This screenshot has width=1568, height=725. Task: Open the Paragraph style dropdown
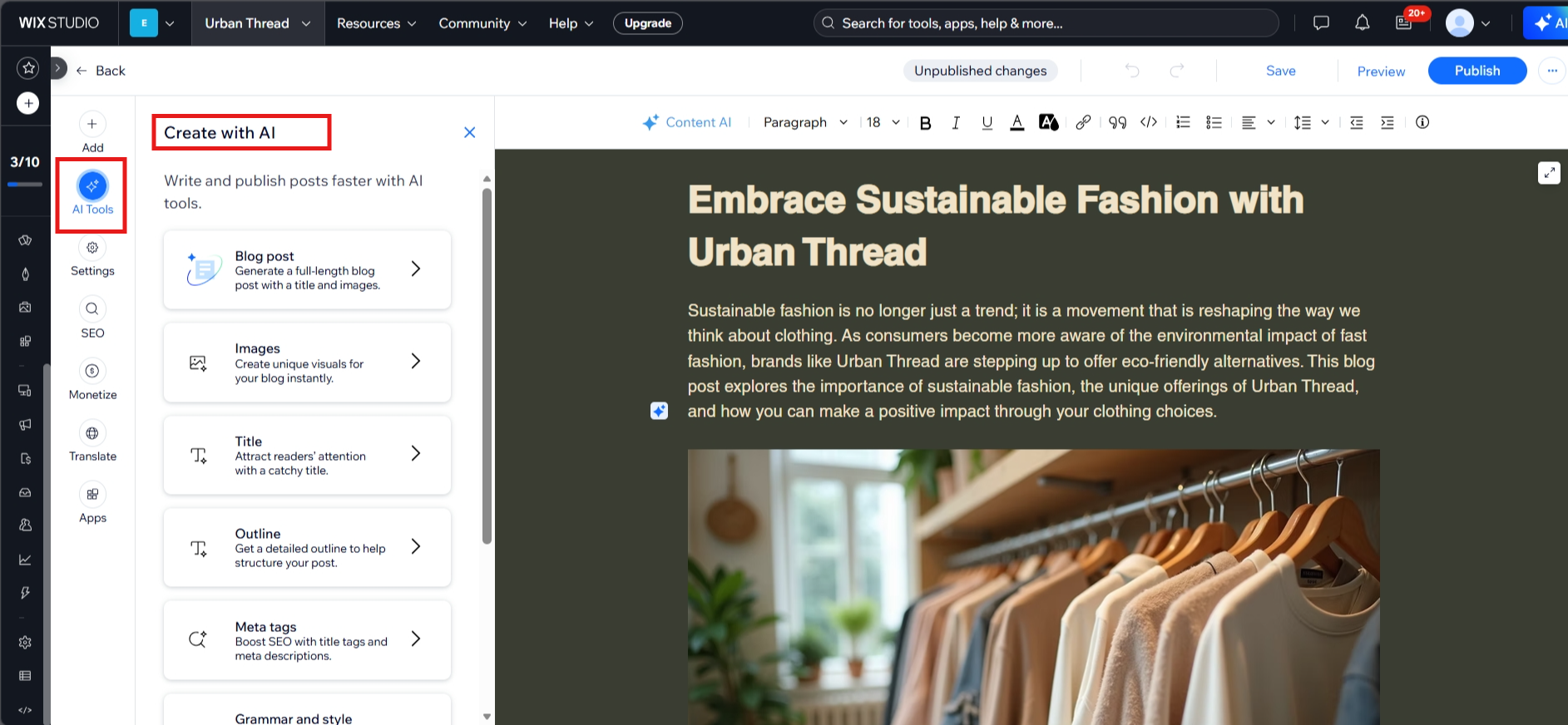(x=805, y=122)
